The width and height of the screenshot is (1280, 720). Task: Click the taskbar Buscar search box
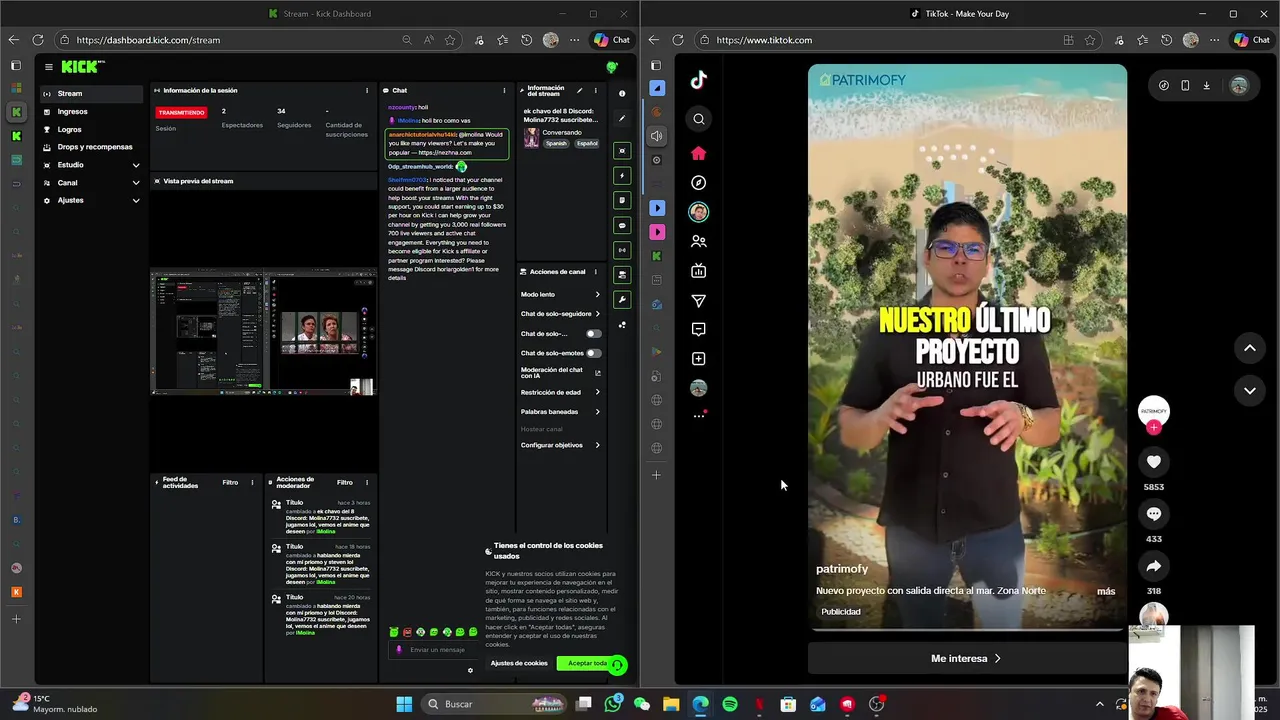(496, 704)
